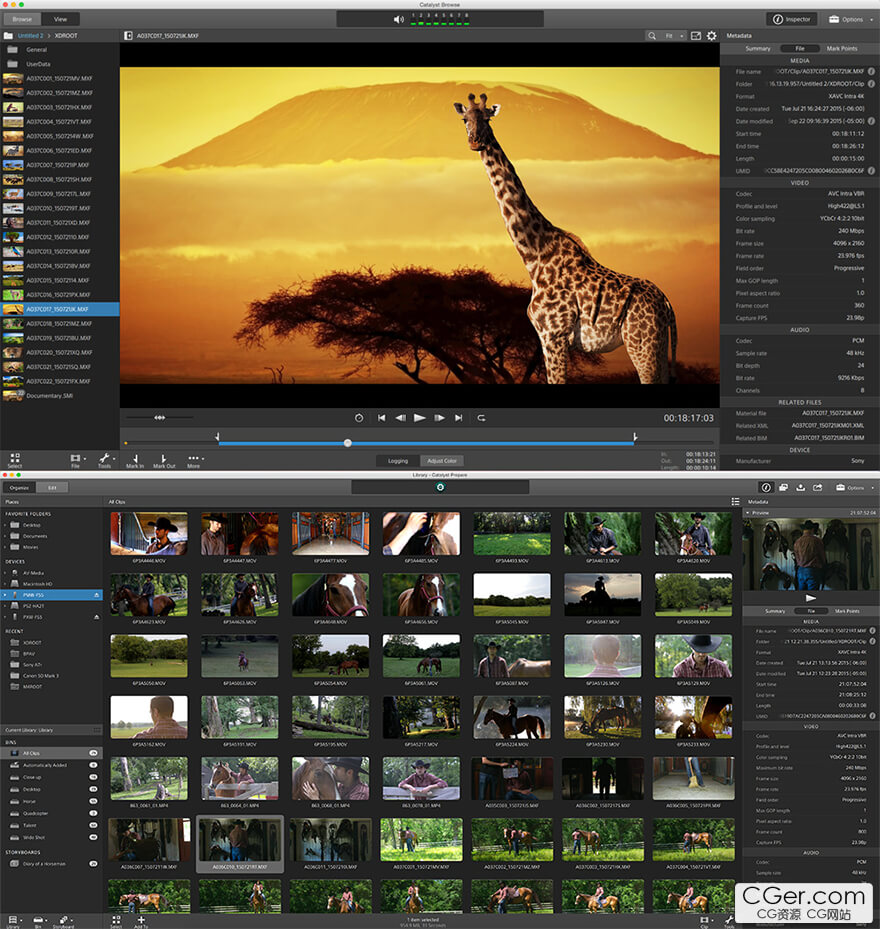This screenshot has height=929, width=880.
Task: Click the import icon in Catalyst Prepare toolbar
Action: 801,488
